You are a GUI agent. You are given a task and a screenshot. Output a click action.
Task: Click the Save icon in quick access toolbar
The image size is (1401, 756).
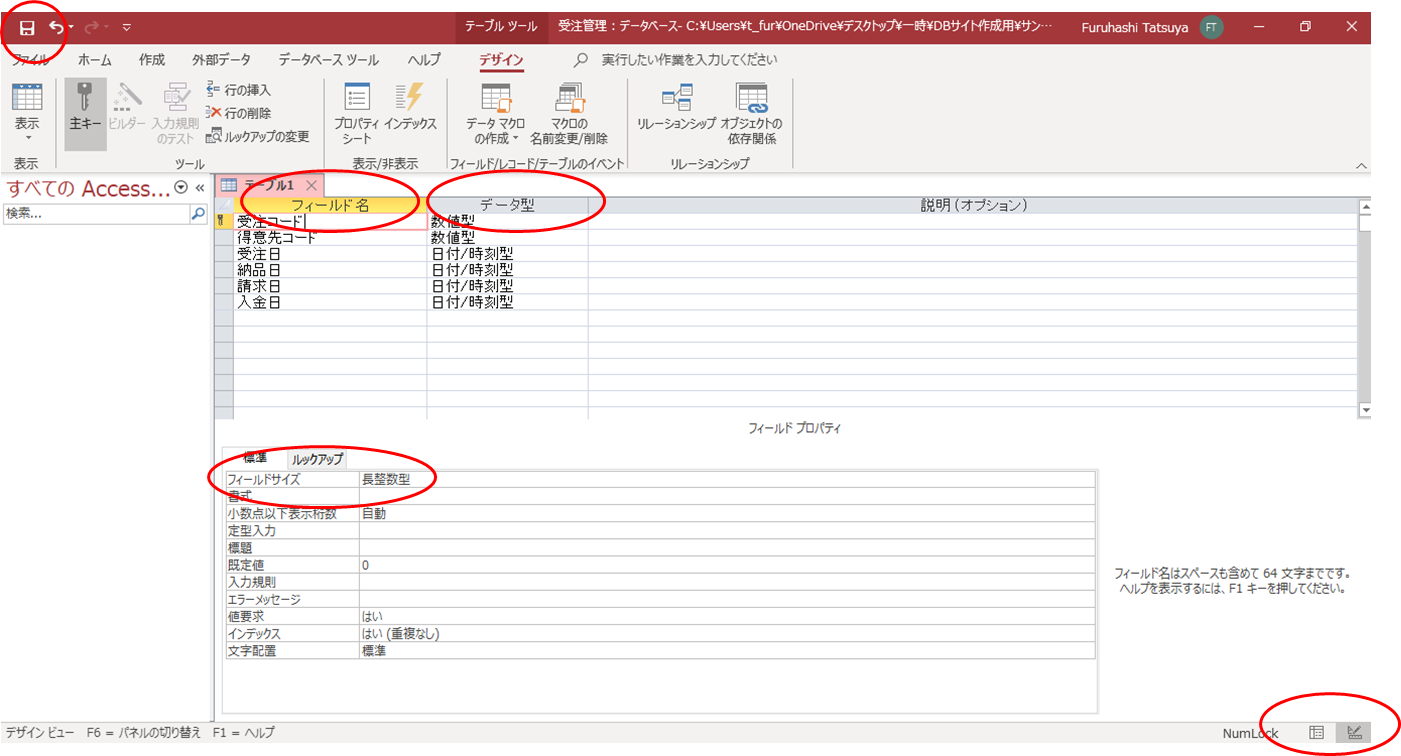point(27,28)
